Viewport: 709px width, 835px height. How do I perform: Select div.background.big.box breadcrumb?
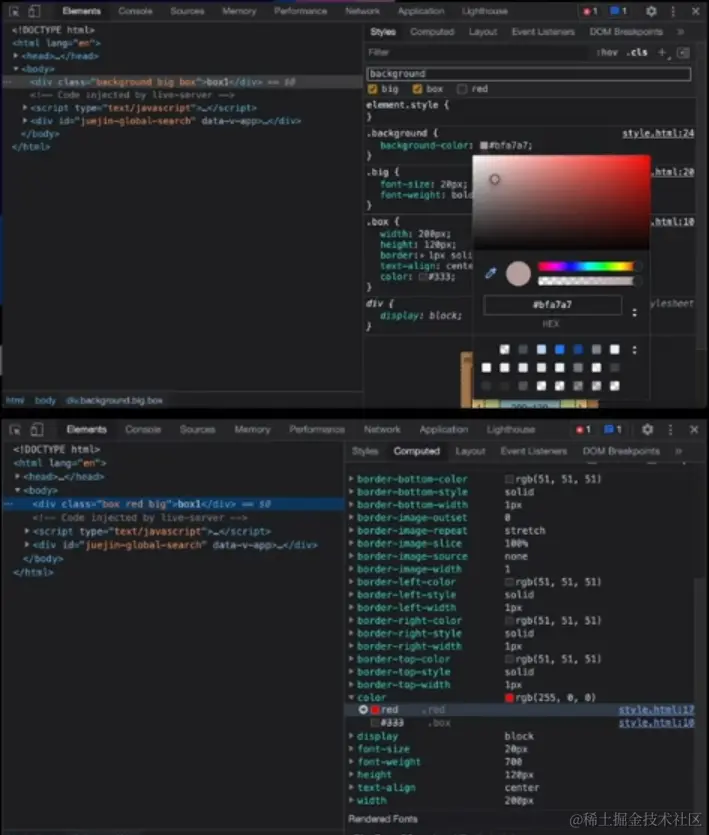click(x=115, y=400)
